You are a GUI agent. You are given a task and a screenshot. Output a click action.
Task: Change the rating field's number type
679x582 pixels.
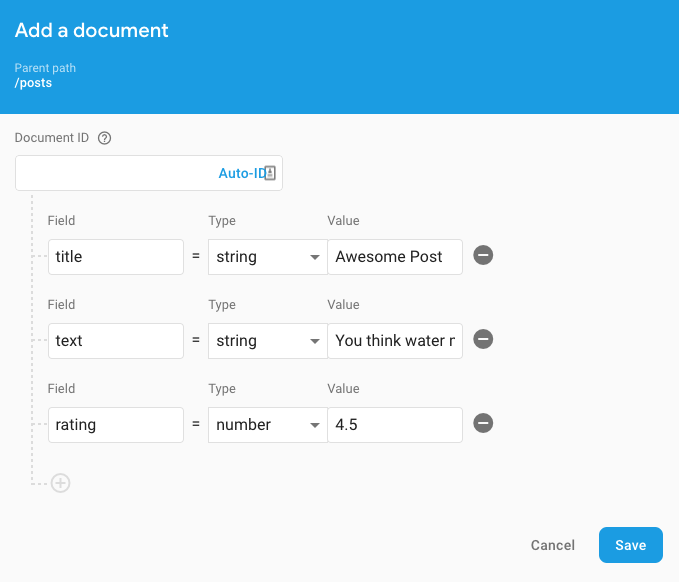point(267,425)
